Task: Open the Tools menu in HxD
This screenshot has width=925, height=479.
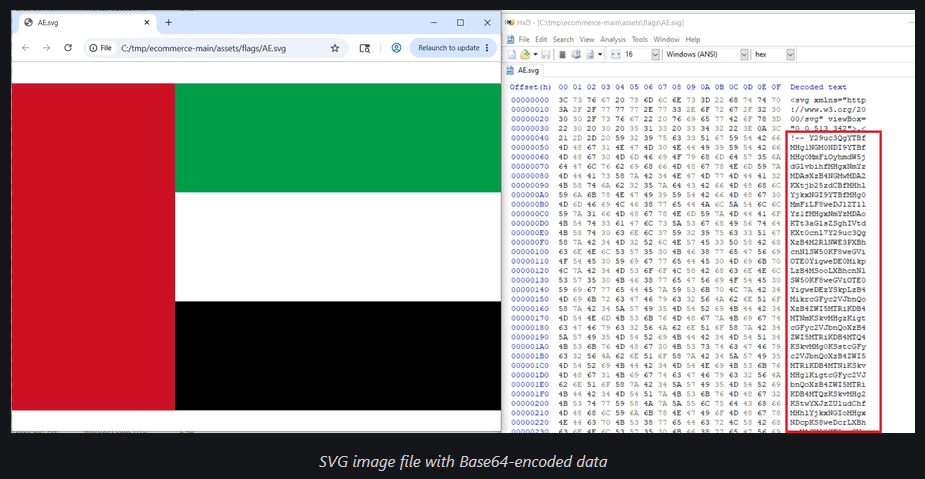Action: coord(639,40)
